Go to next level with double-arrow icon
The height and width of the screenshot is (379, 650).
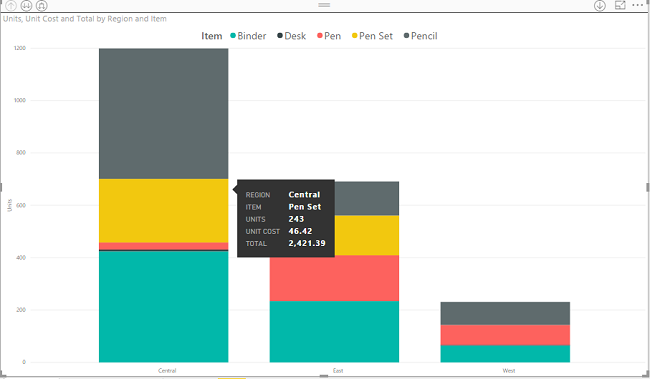pos(26,5)
